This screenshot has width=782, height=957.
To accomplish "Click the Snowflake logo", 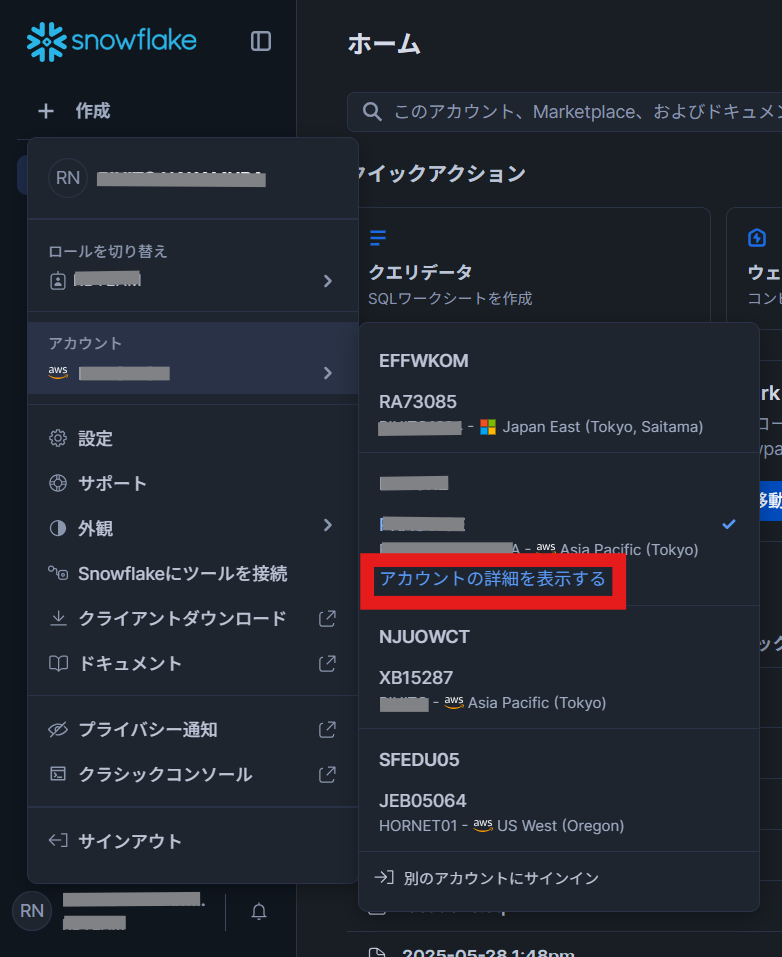I will [112, 42].
